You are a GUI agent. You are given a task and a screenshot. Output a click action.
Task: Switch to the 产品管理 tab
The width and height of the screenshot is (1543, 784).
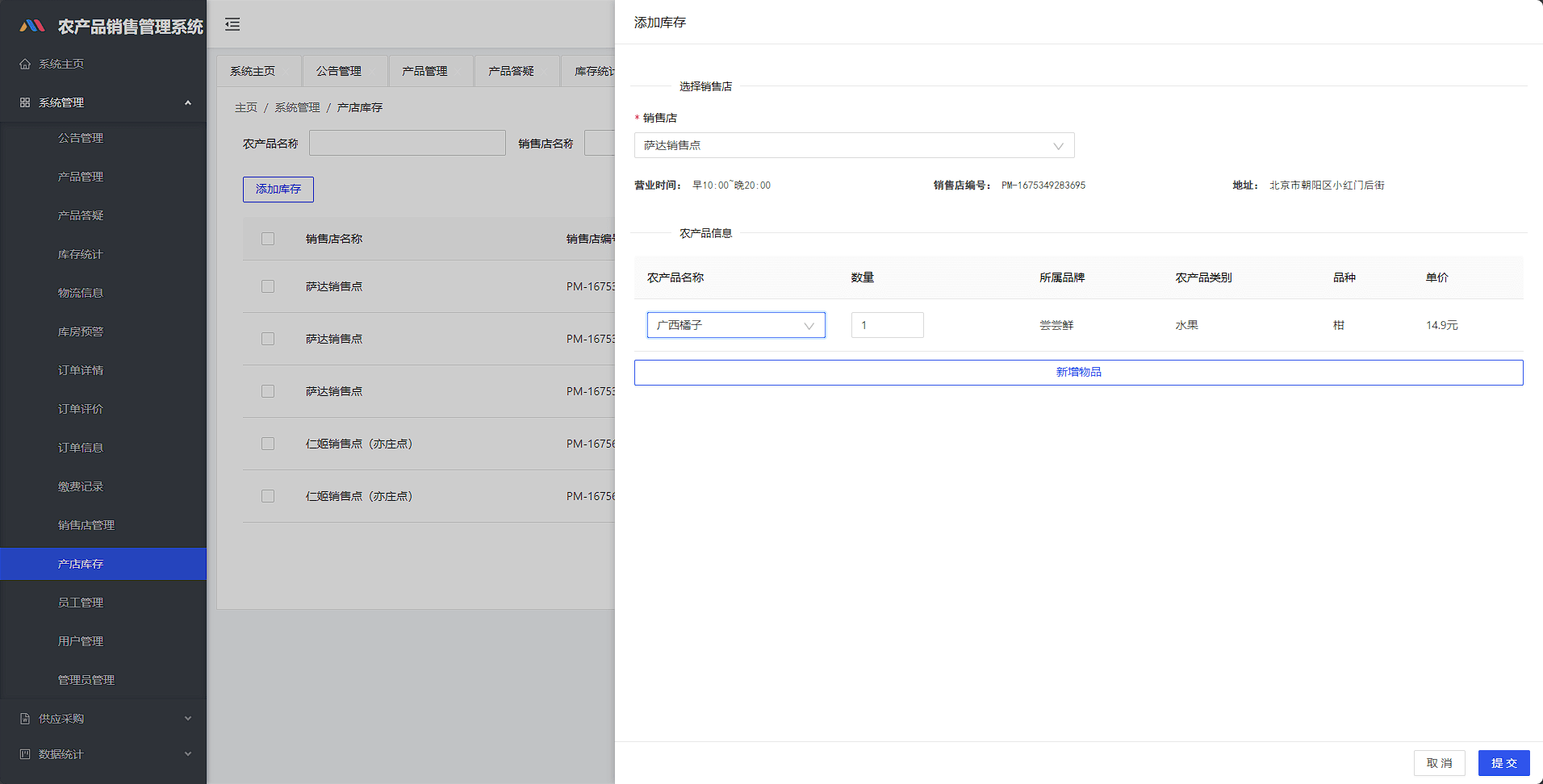(431, 71)
